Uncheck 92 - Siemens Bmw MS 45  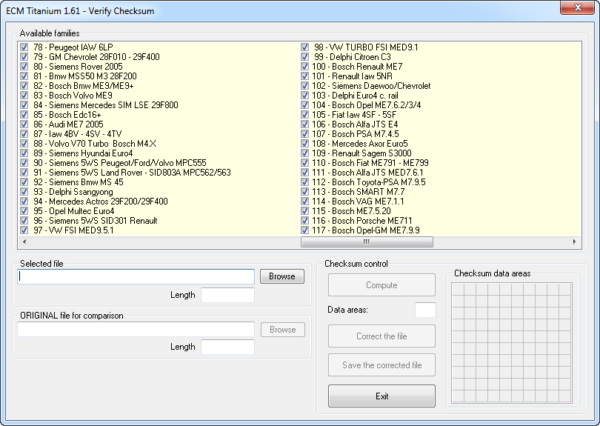24,182
